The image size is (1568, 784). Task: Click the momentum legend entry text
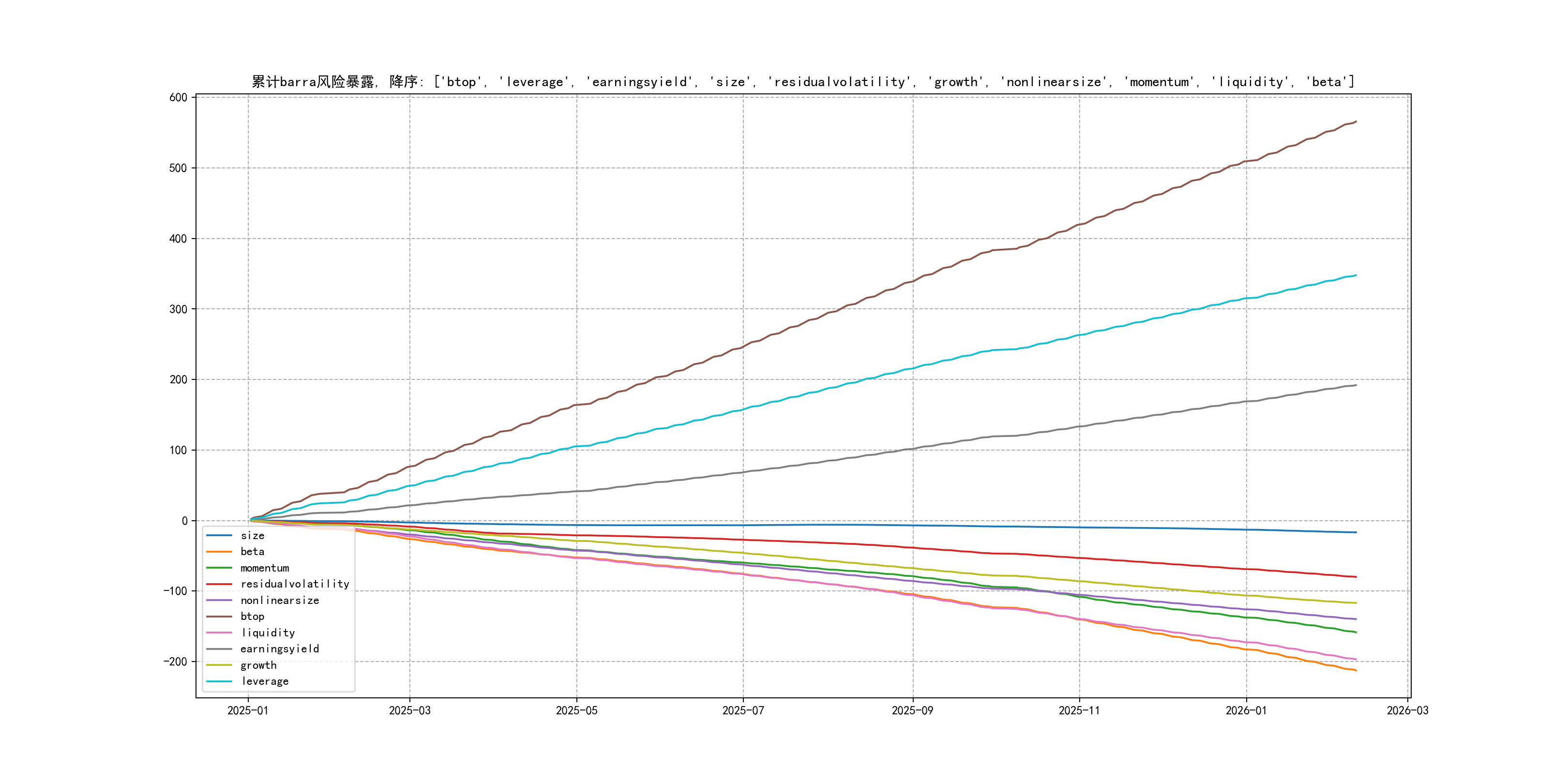pos(264,568)
